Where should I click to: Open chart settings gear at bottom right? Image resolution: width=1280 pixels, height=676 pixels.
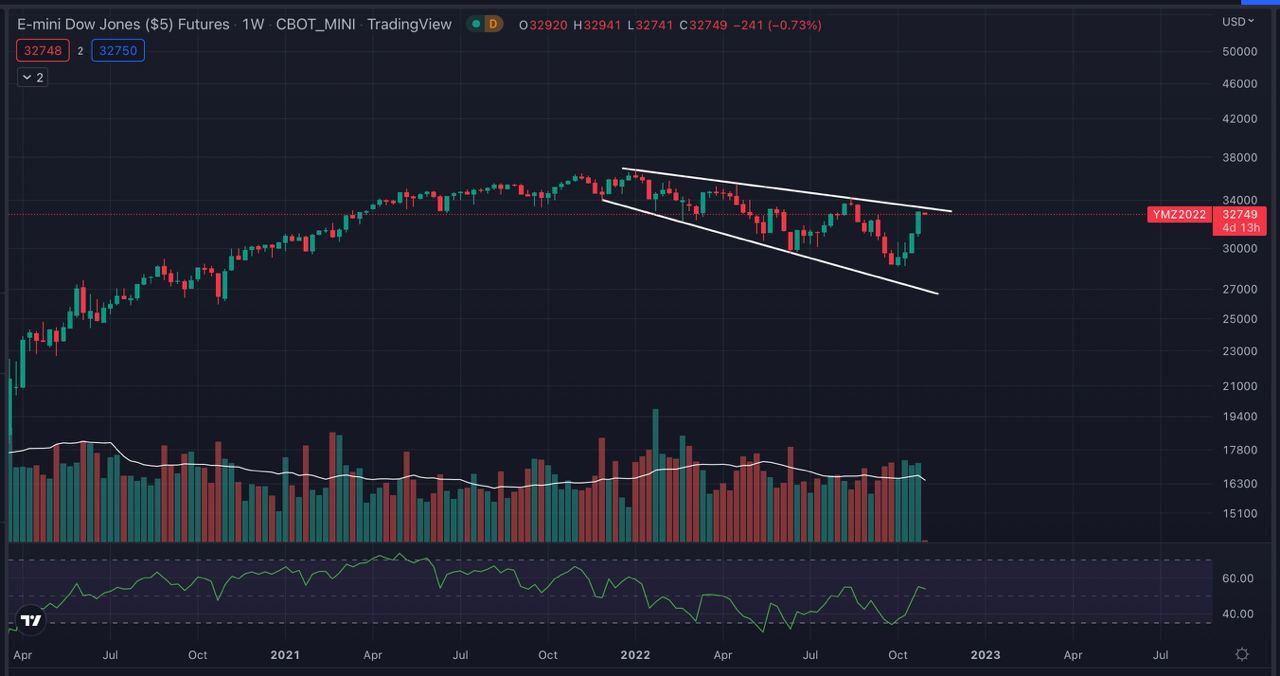(x=1241, y=654)
